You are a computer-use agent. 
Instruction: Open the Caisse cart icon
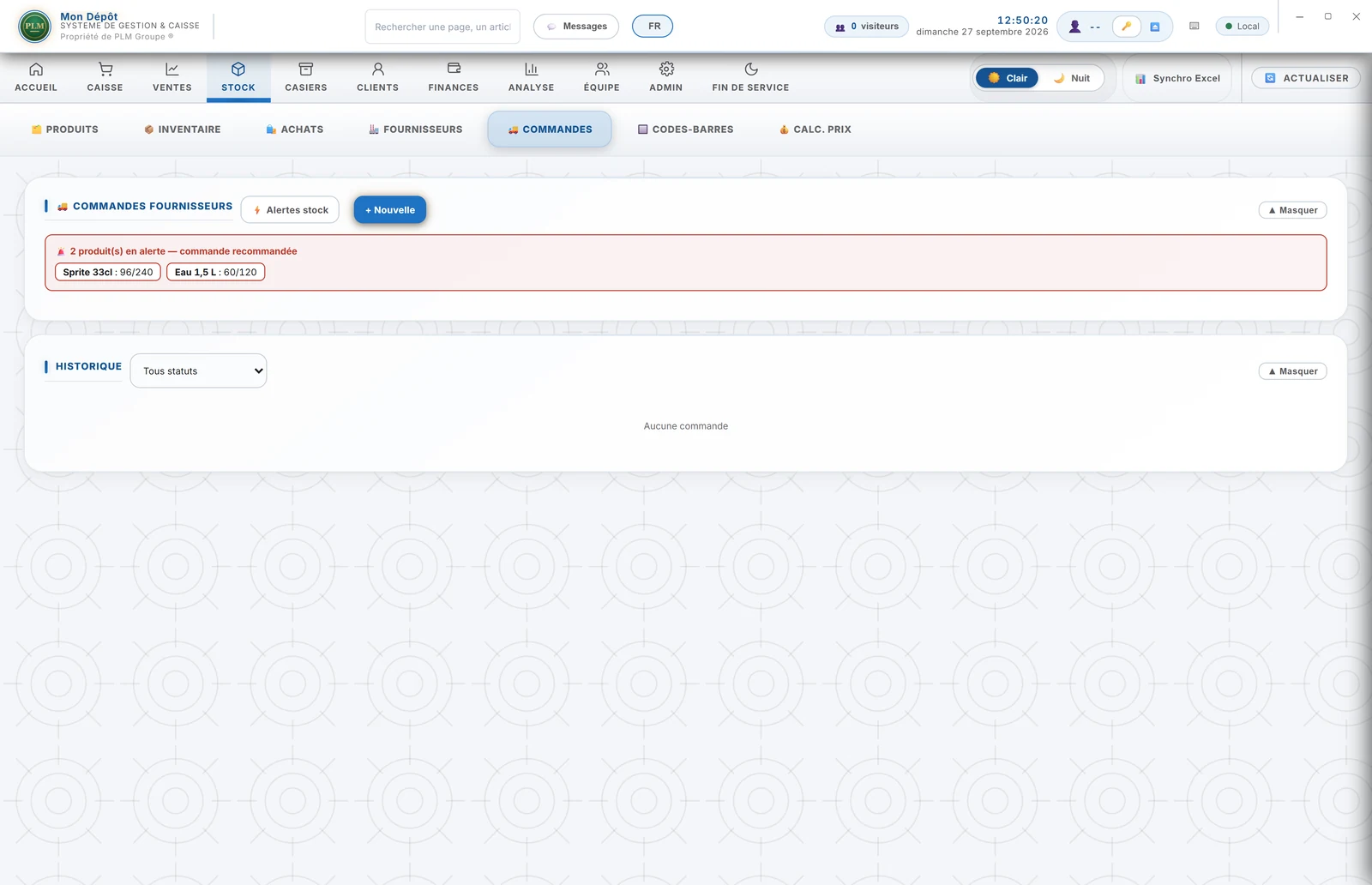(x=105, y=69)
